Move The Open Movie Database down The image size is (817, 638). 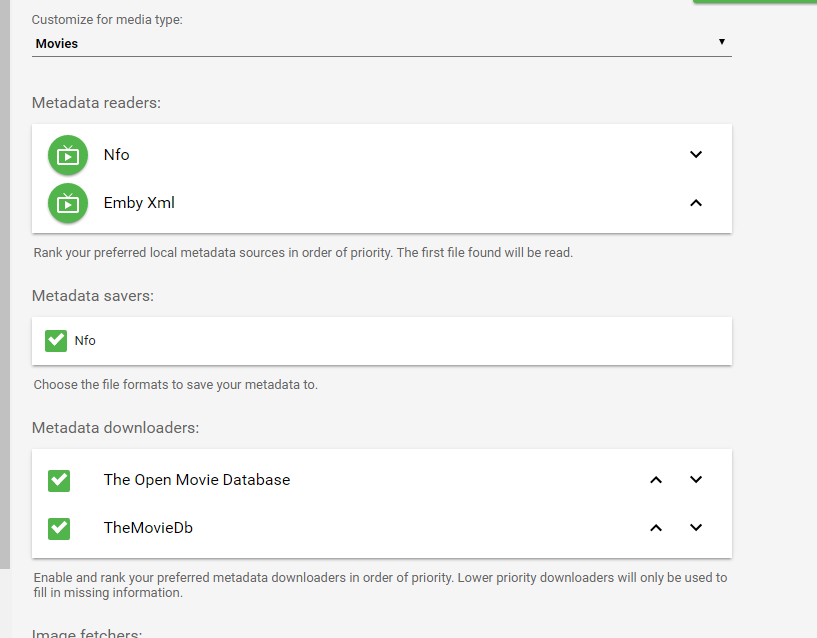[696, 480]
